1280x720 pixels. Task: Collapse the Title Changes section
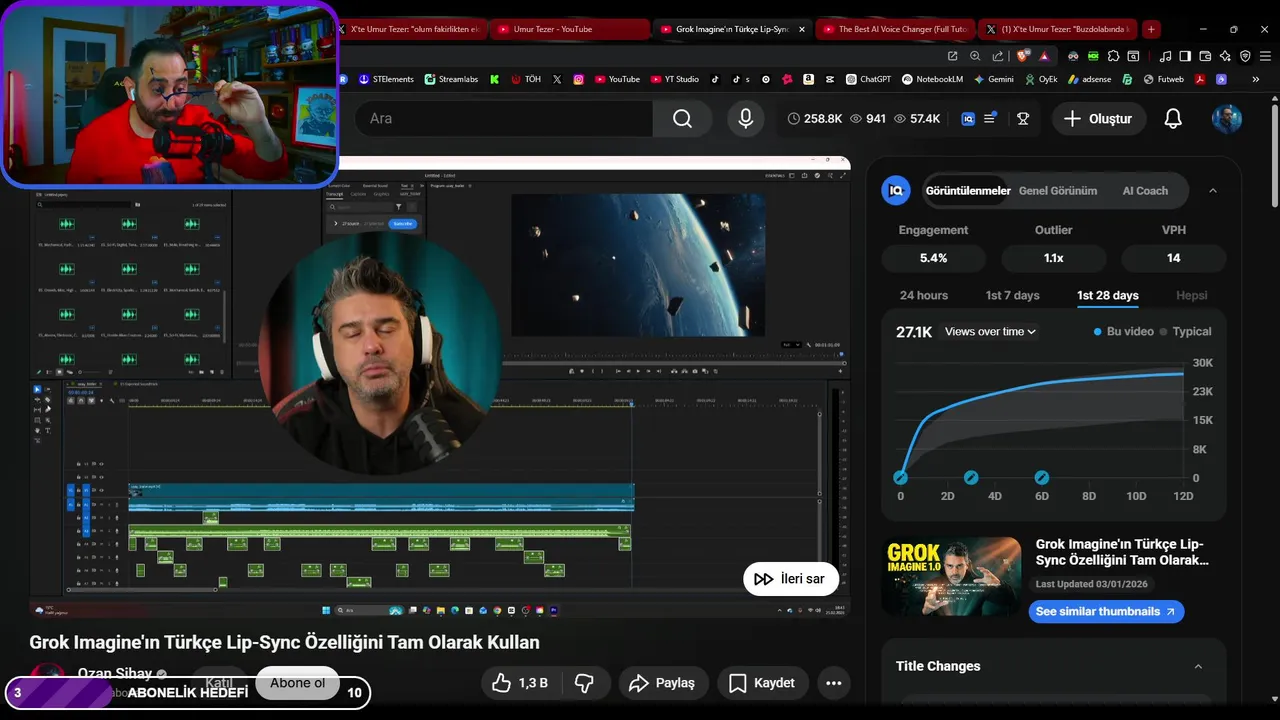pos(1198,666)
